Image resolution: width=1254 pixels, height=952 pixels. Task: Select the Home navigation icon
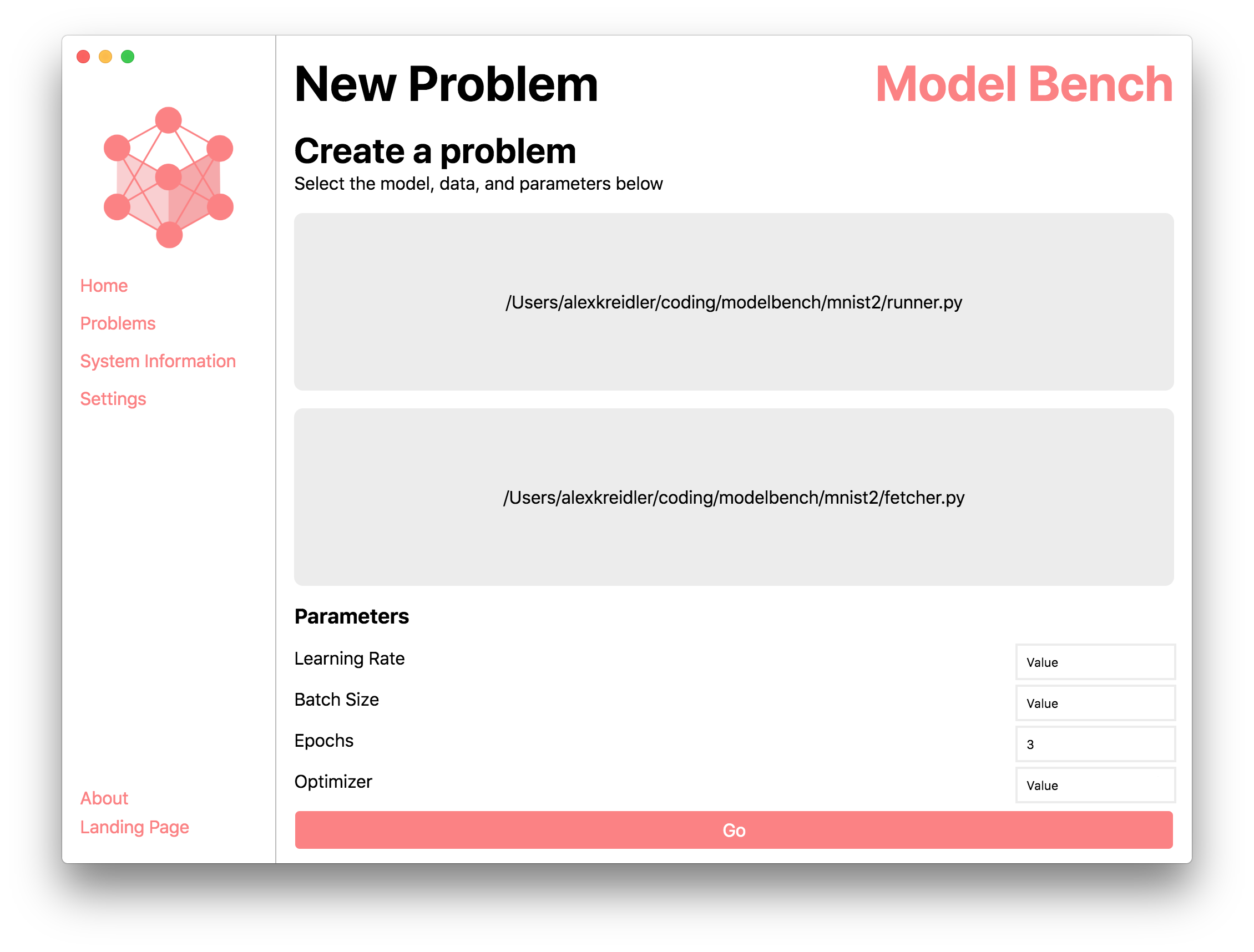104,284
